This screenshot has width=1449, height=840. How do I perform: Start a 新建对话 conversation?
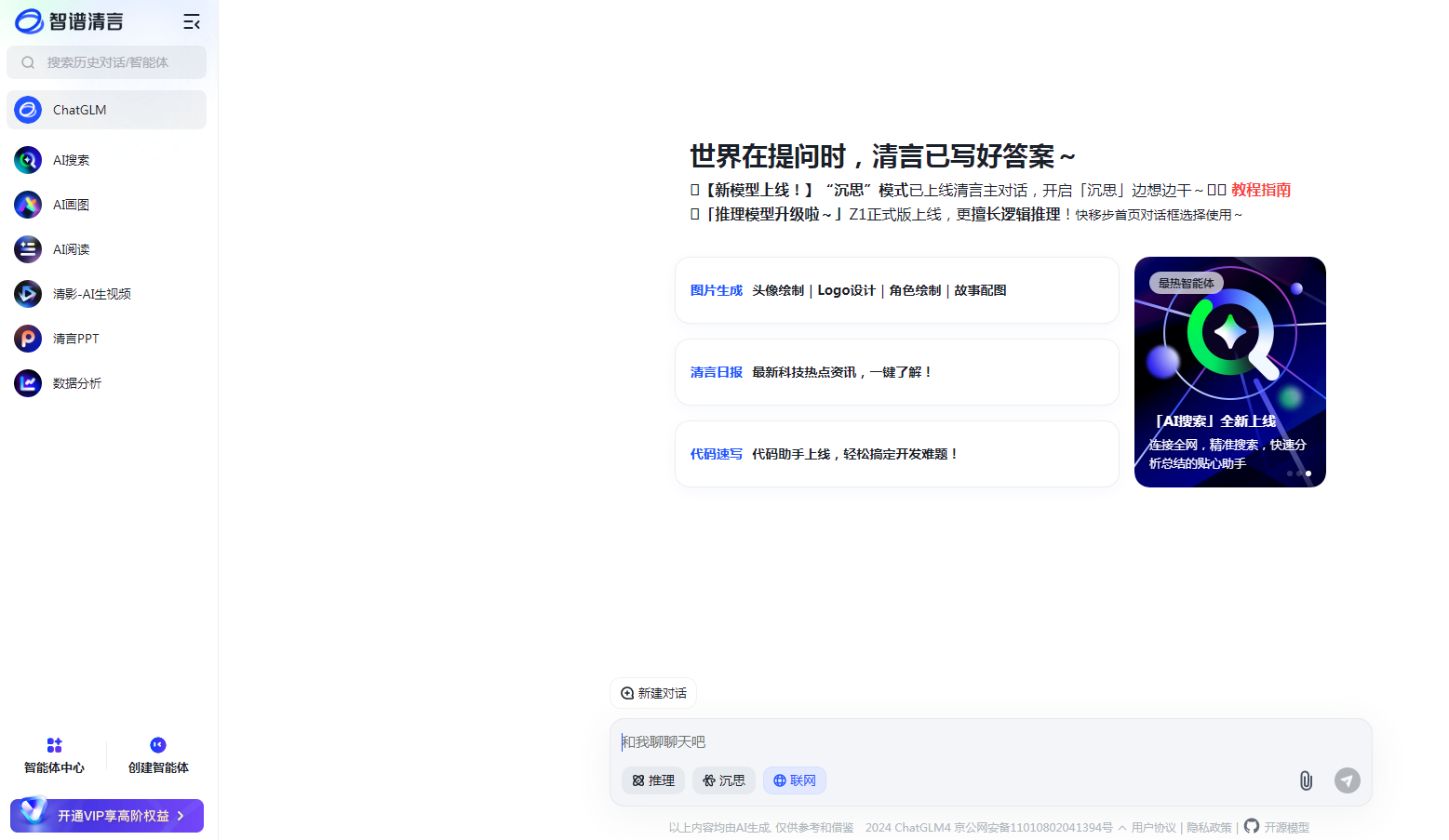[652, 693]
